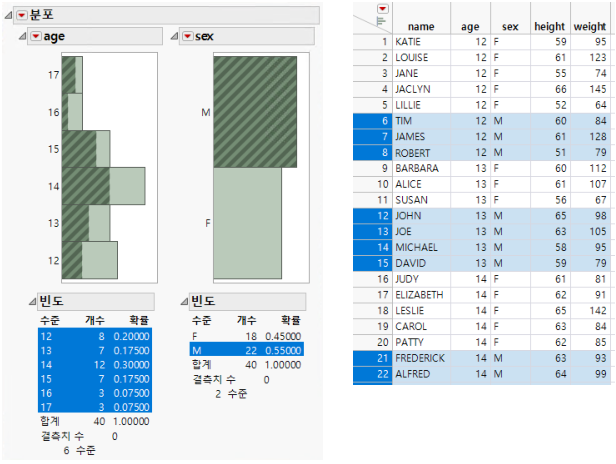Select the age 17 histogram bar
Screen dimensions: 616x464
(72, 75)
